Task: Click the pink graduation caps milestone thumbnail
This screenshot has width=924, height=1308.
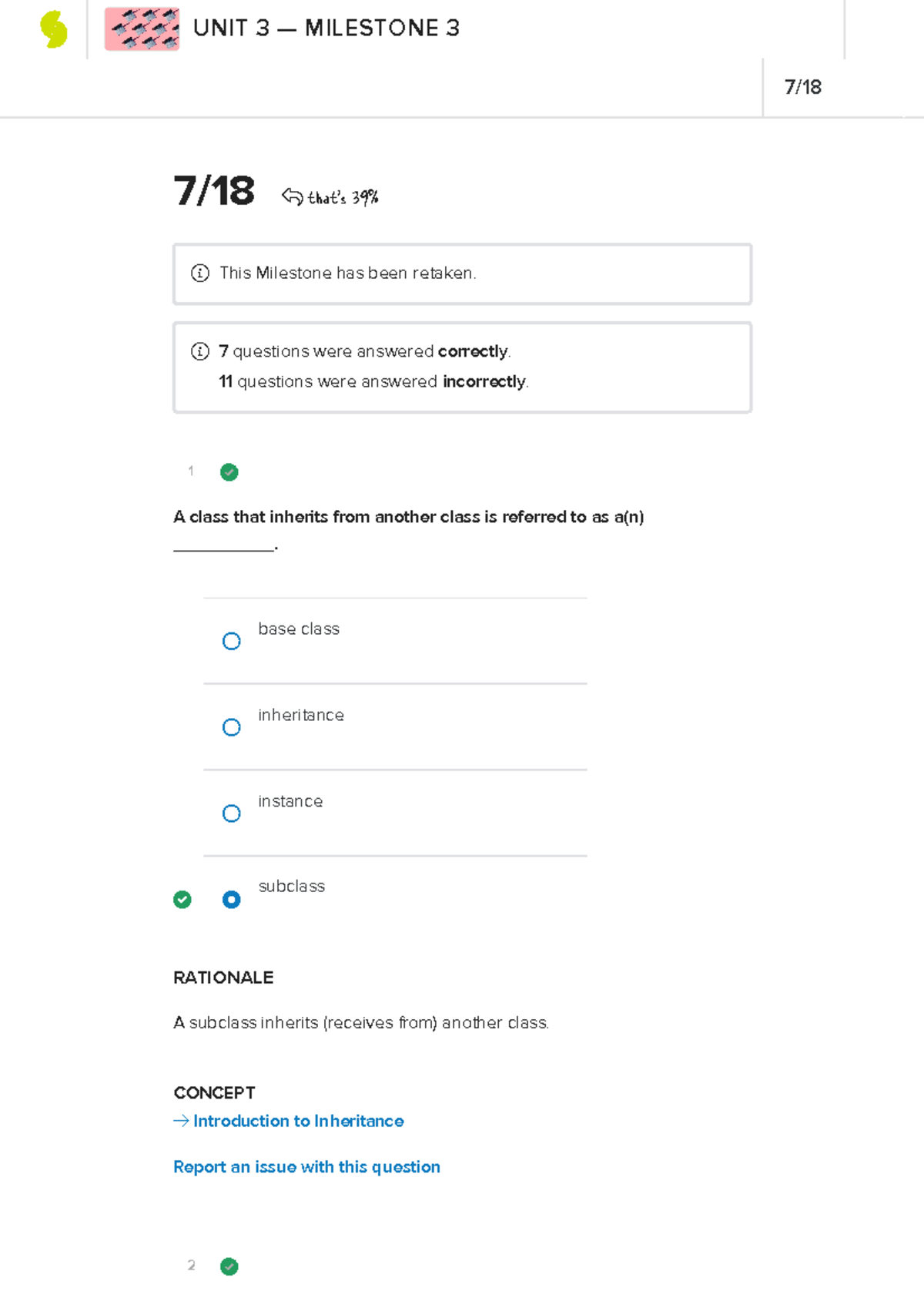Action: [x=142, y=29]
